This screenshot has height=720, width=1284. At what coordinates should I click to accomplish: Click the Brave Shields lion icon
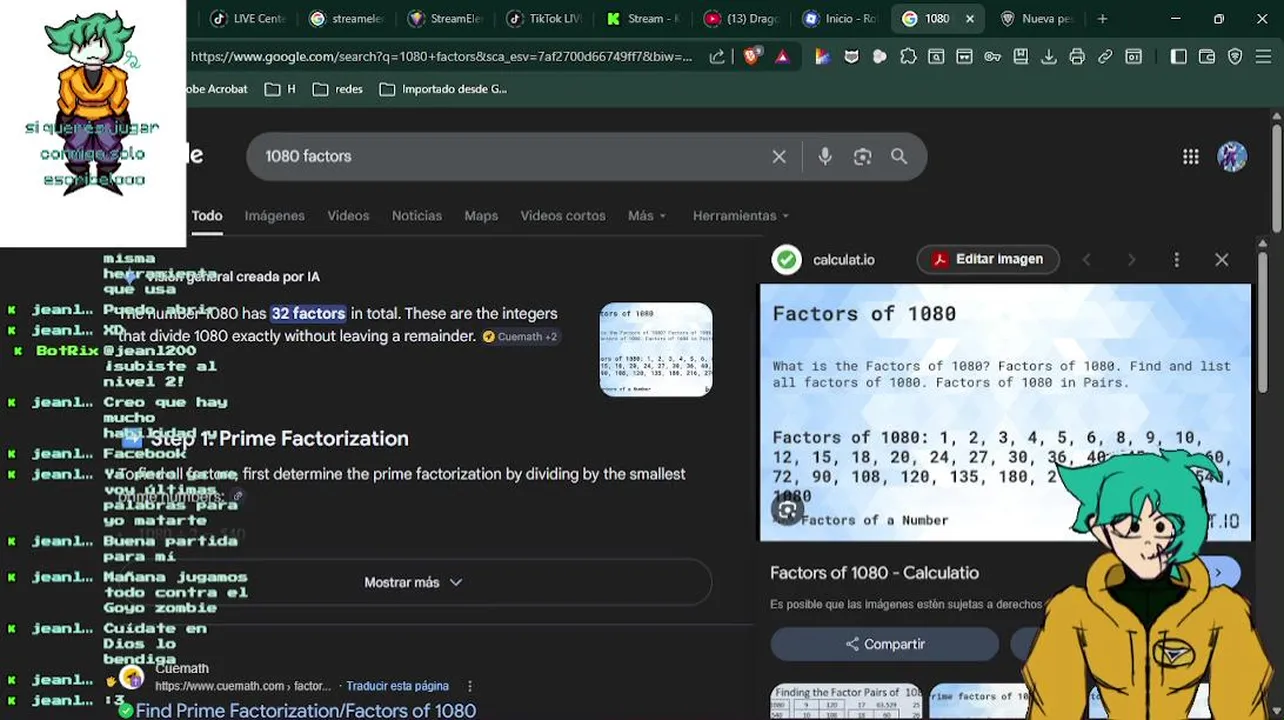point(751,57)
